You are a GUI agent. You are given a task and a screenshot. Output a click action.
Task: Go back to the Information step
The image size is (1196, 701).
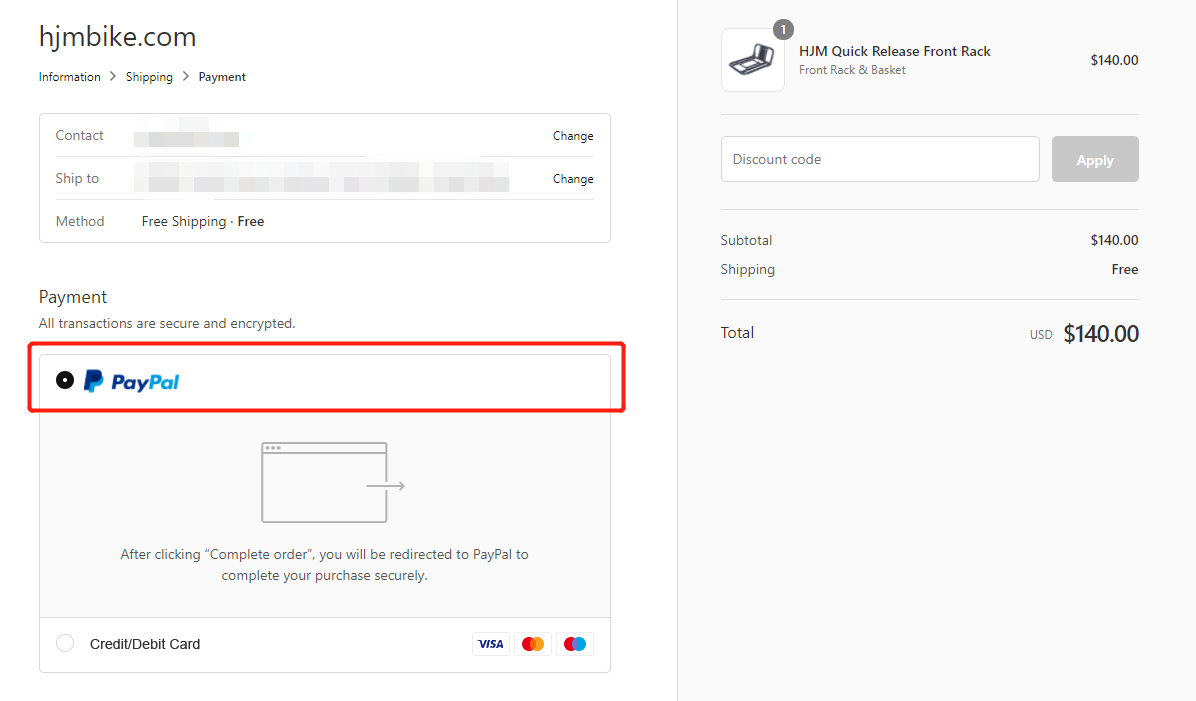click(x=69, y=77)
